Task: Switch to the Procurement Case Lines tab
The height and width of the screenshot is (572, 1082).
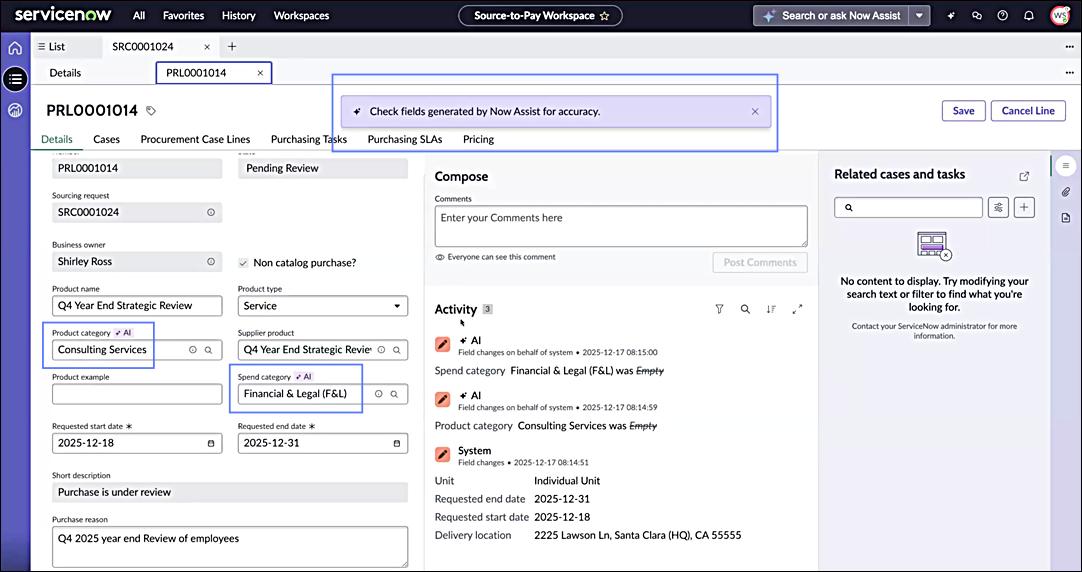Action: tap(195, 139)
